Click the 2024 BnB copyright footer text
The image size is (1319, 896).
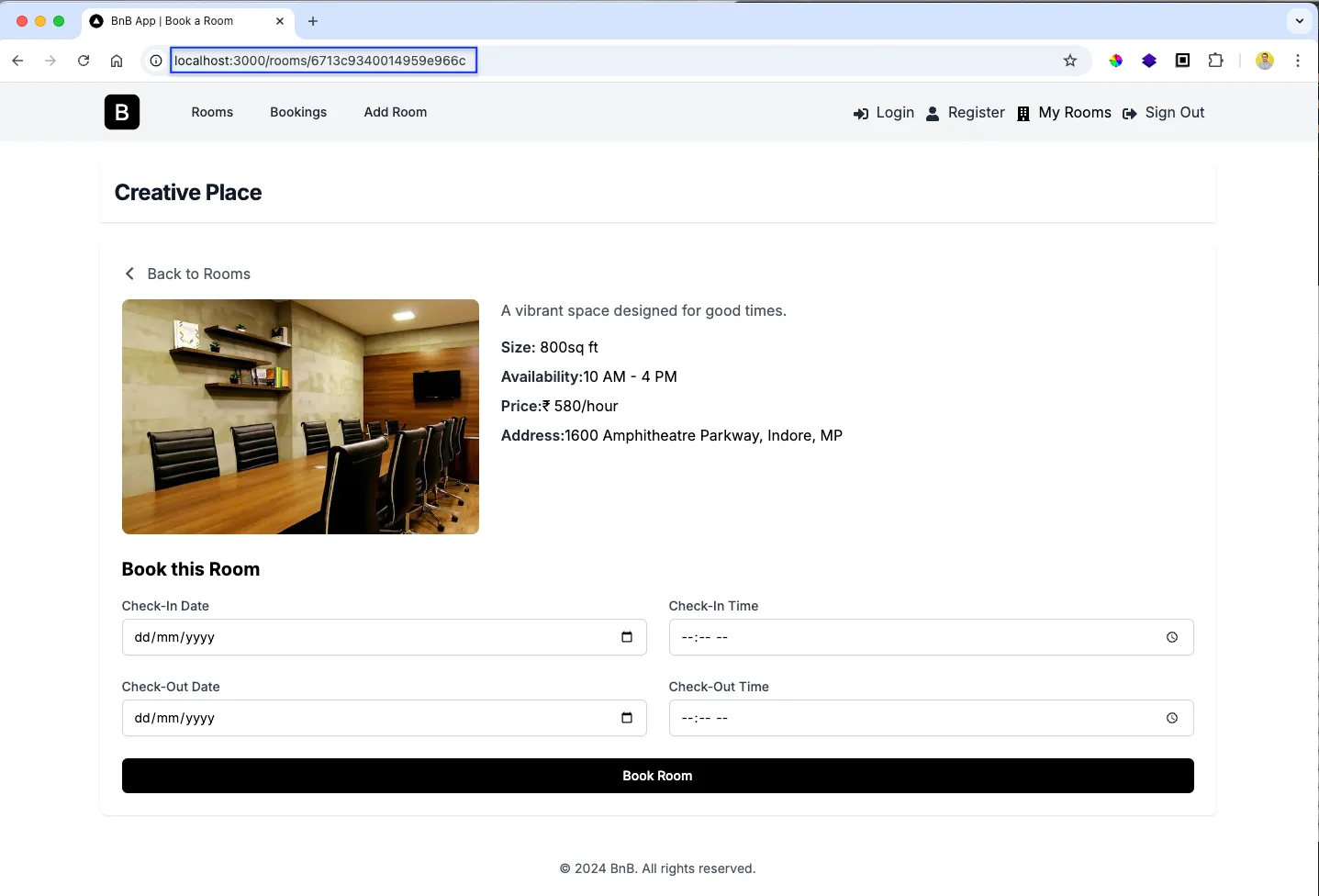pos(658,868)
